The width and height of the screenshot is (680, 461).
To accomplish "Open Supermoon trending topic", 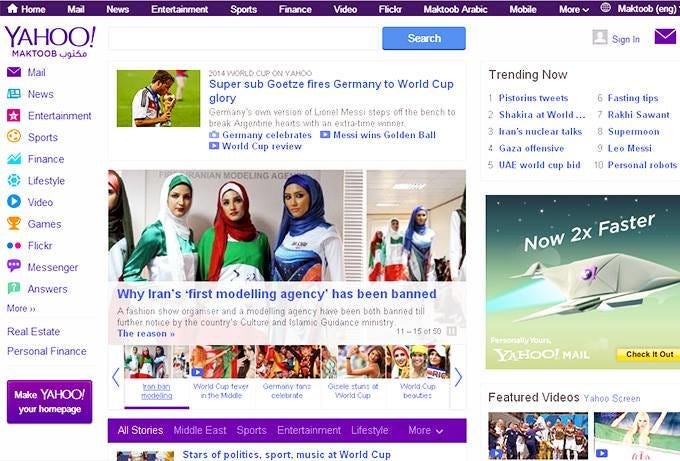I will (633, 131).
